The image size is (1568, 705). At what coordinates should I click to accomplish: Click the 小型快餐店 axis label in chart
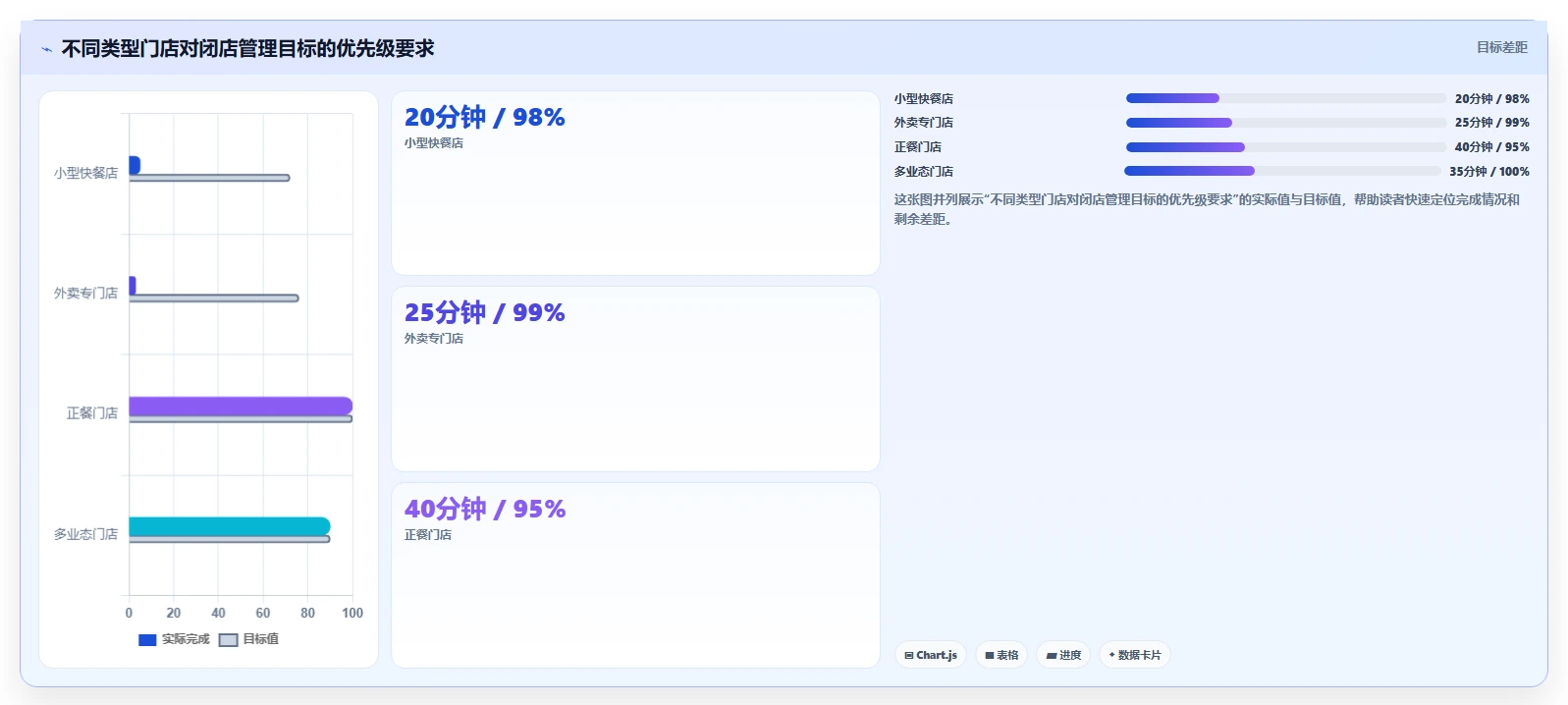click(x=85, y=173)
